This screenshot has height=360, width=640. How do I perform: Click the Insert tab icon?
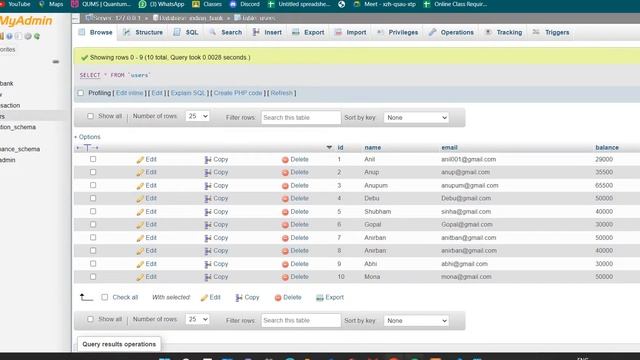(256, 32)
